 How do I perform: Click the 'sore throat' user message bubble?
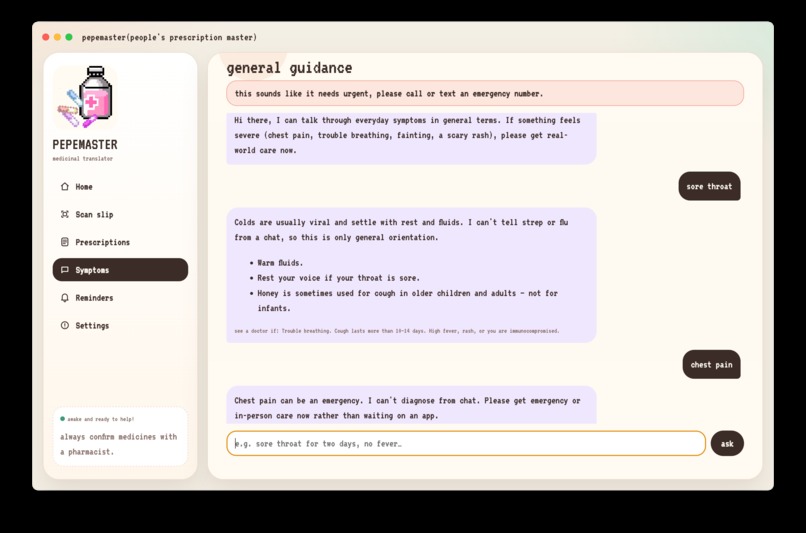point(709,186)
